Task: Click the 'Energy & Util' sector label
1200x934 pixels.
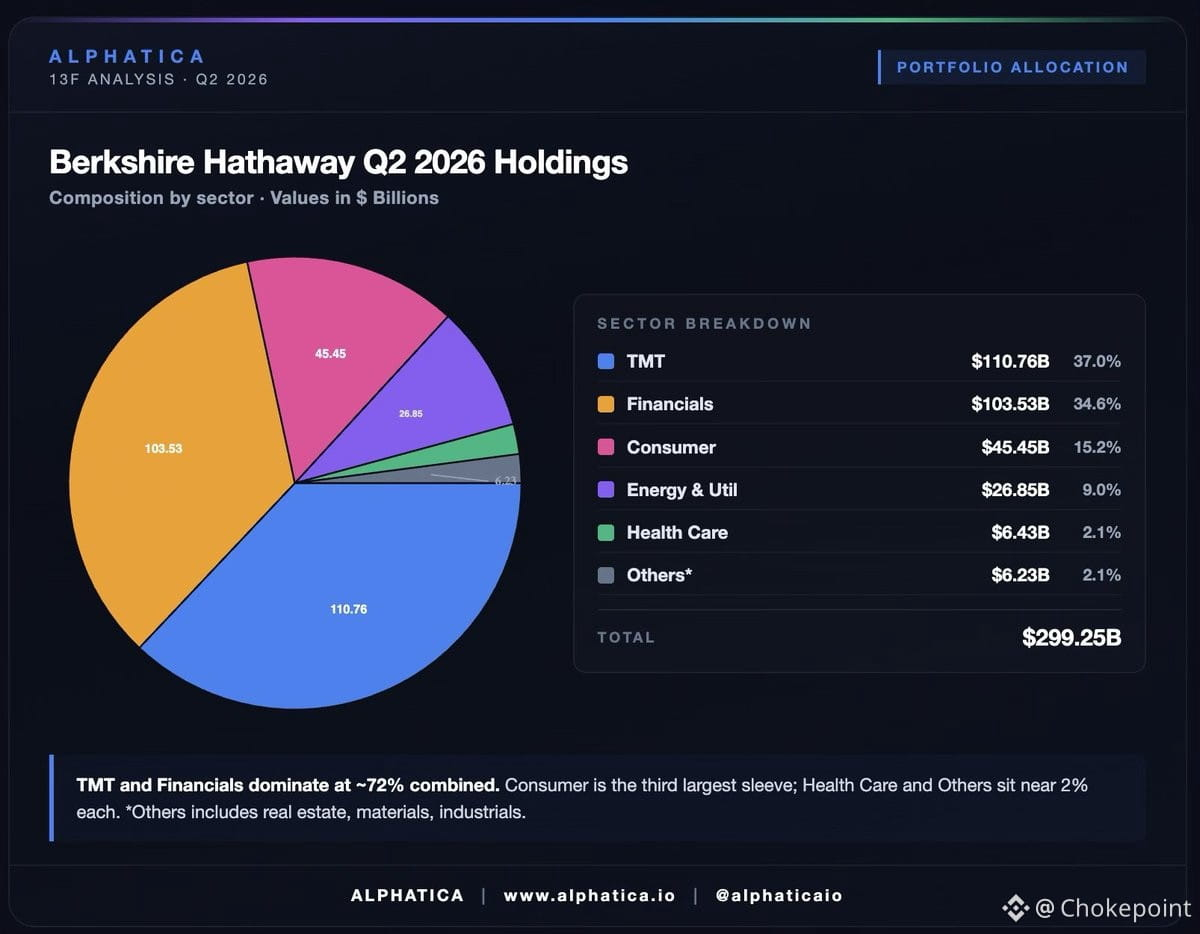Action: 682,490
